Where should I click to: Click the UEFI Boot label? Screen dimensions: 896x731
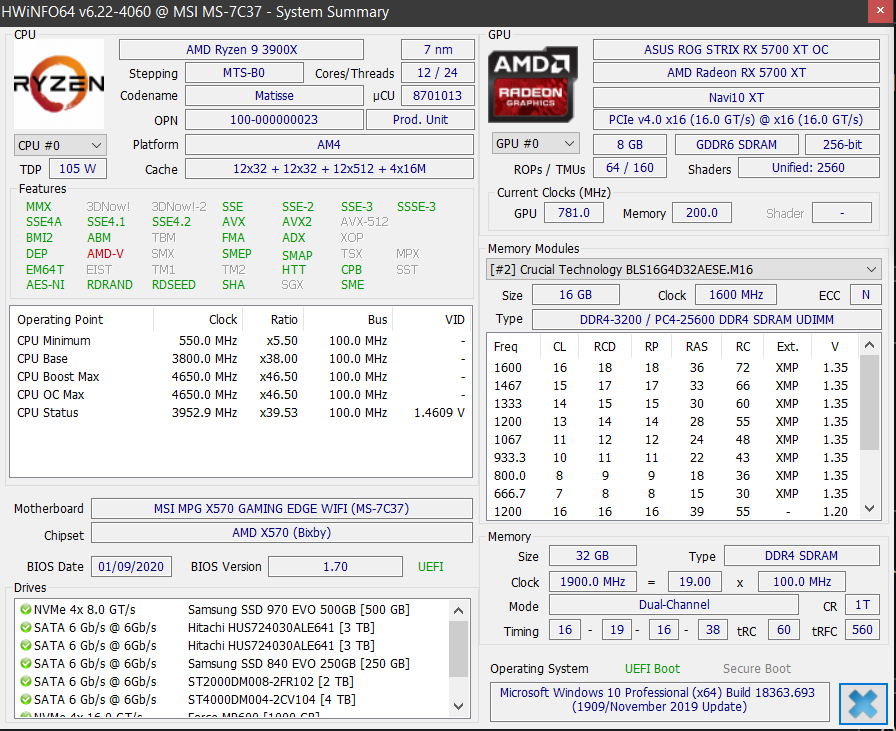tap(652, 669)
